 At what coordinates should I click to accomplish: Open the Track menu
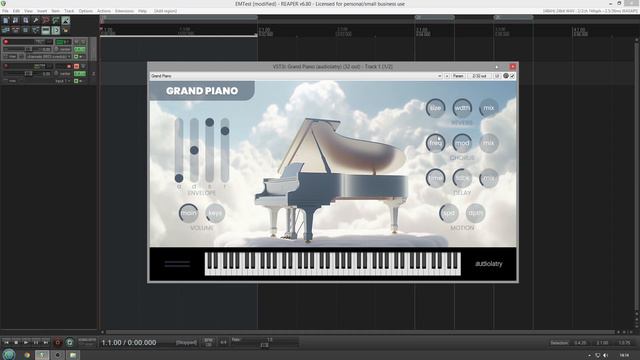coord(69,11)
